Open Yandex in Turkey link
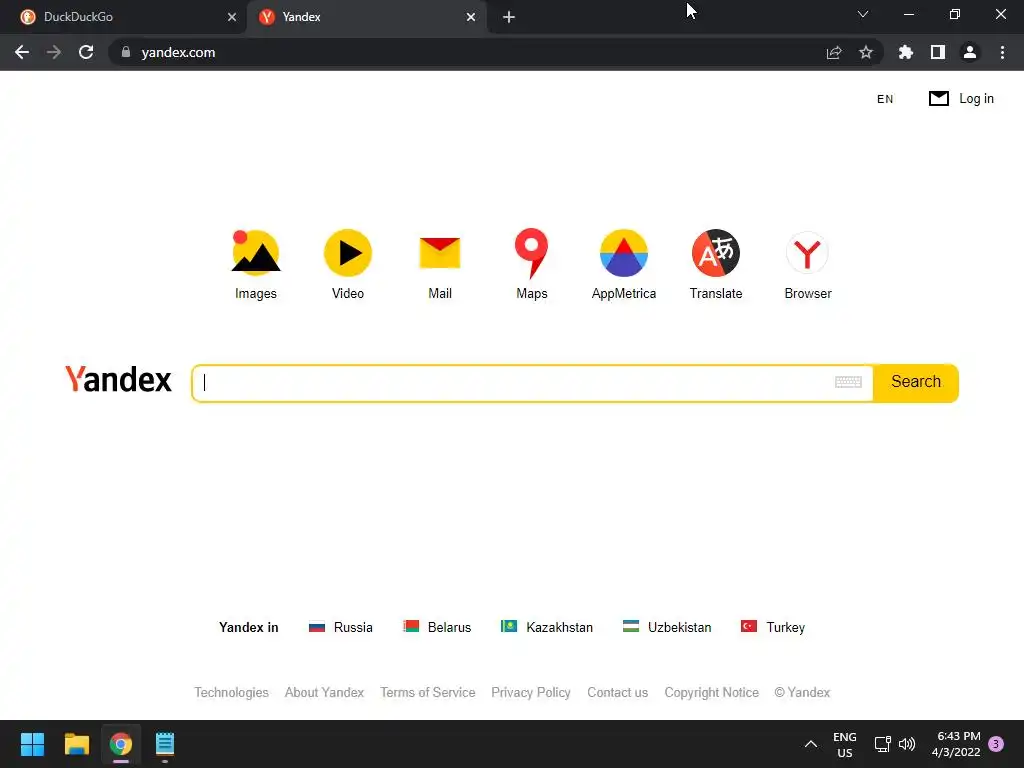This screenshot has height=768, width=1024. click(x=773, y=627)
